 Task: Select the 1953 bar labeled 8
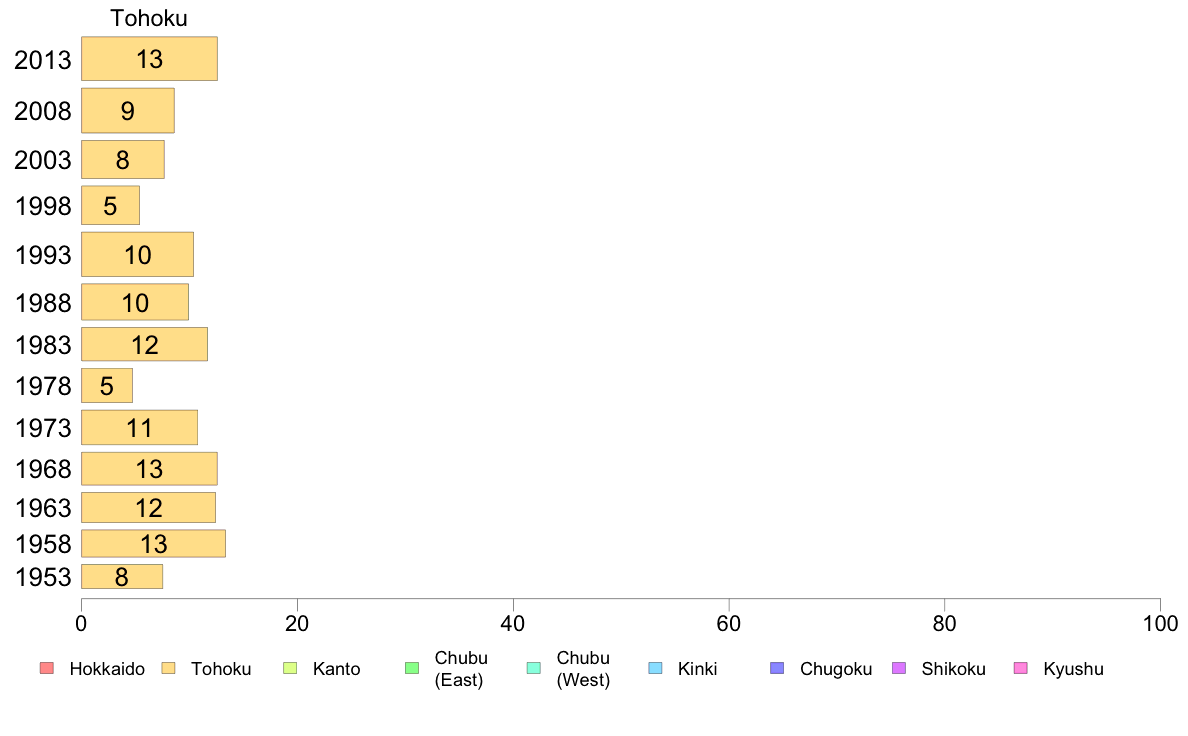[x=122, y=577]
